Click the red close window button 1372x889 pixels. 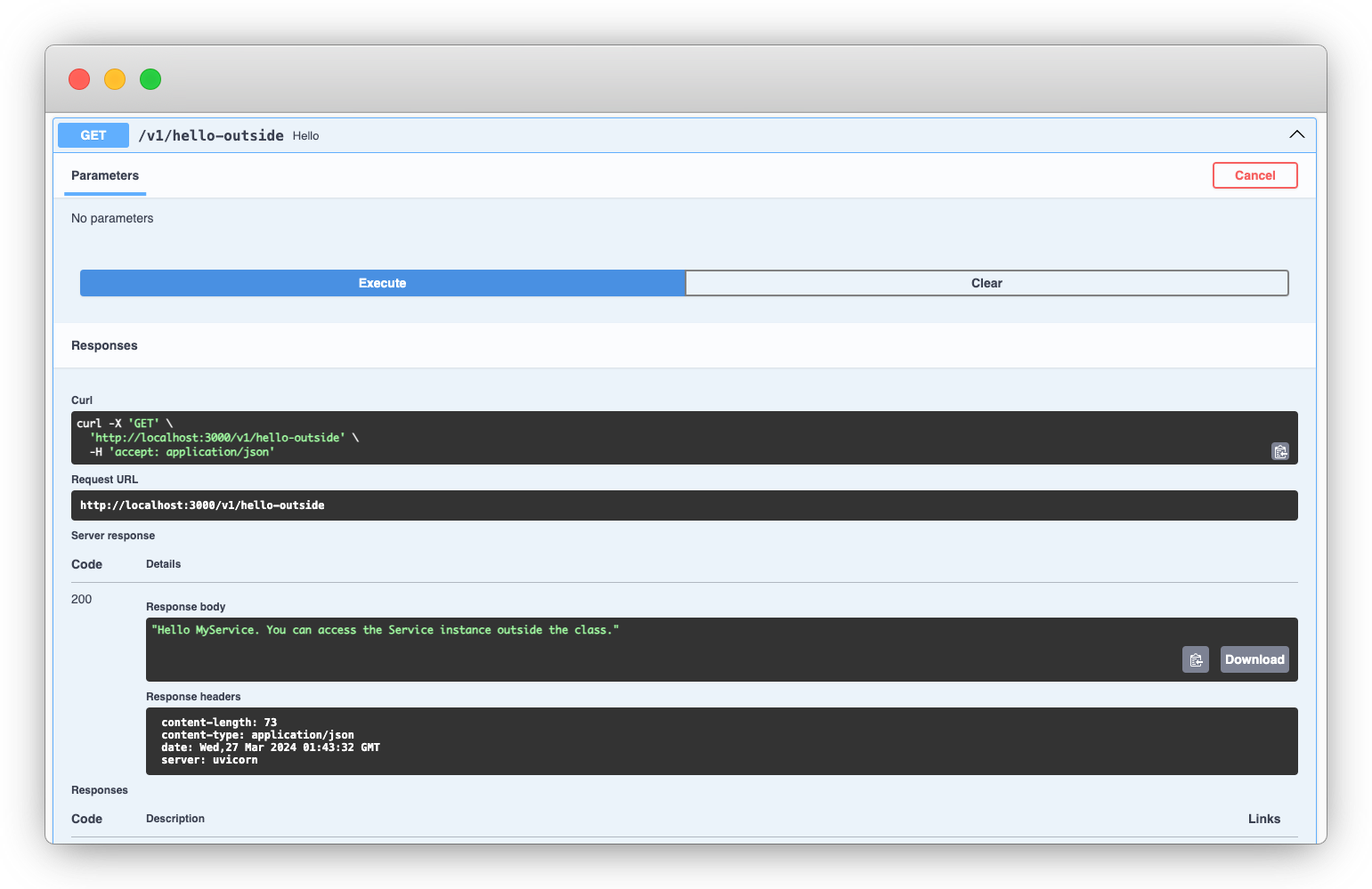pos(79,79)
